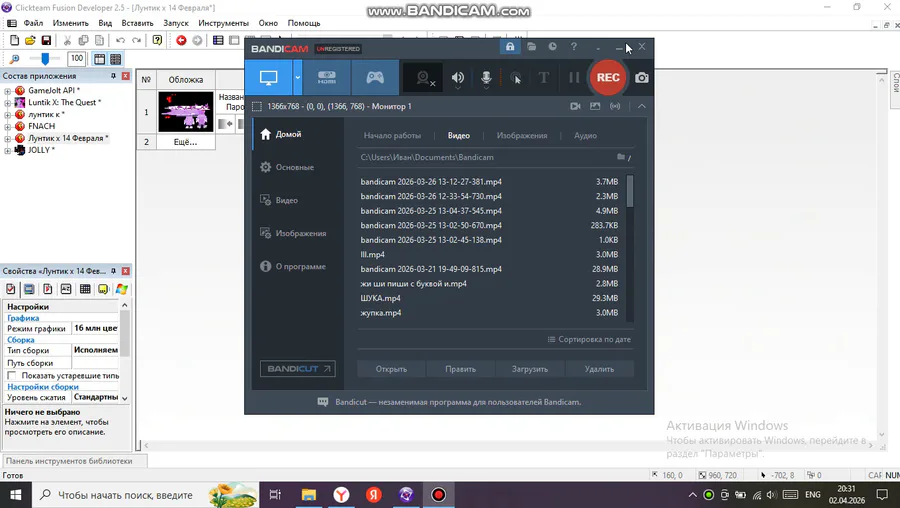The image size is (900, 508).
Task: Open the Инструменты menu
Action: 223,23
